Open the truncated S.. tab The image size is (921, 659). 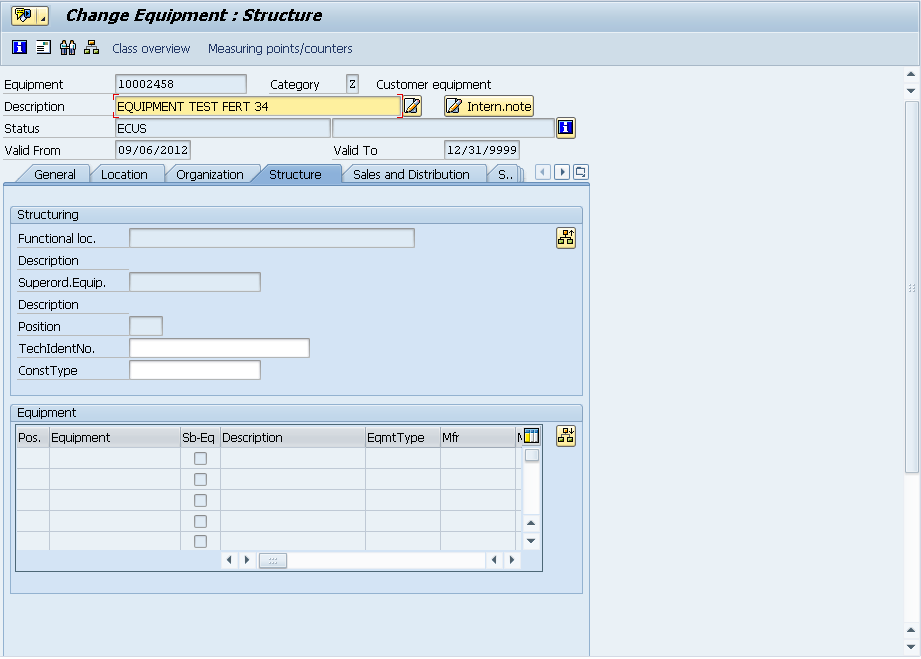coord(505,174)
